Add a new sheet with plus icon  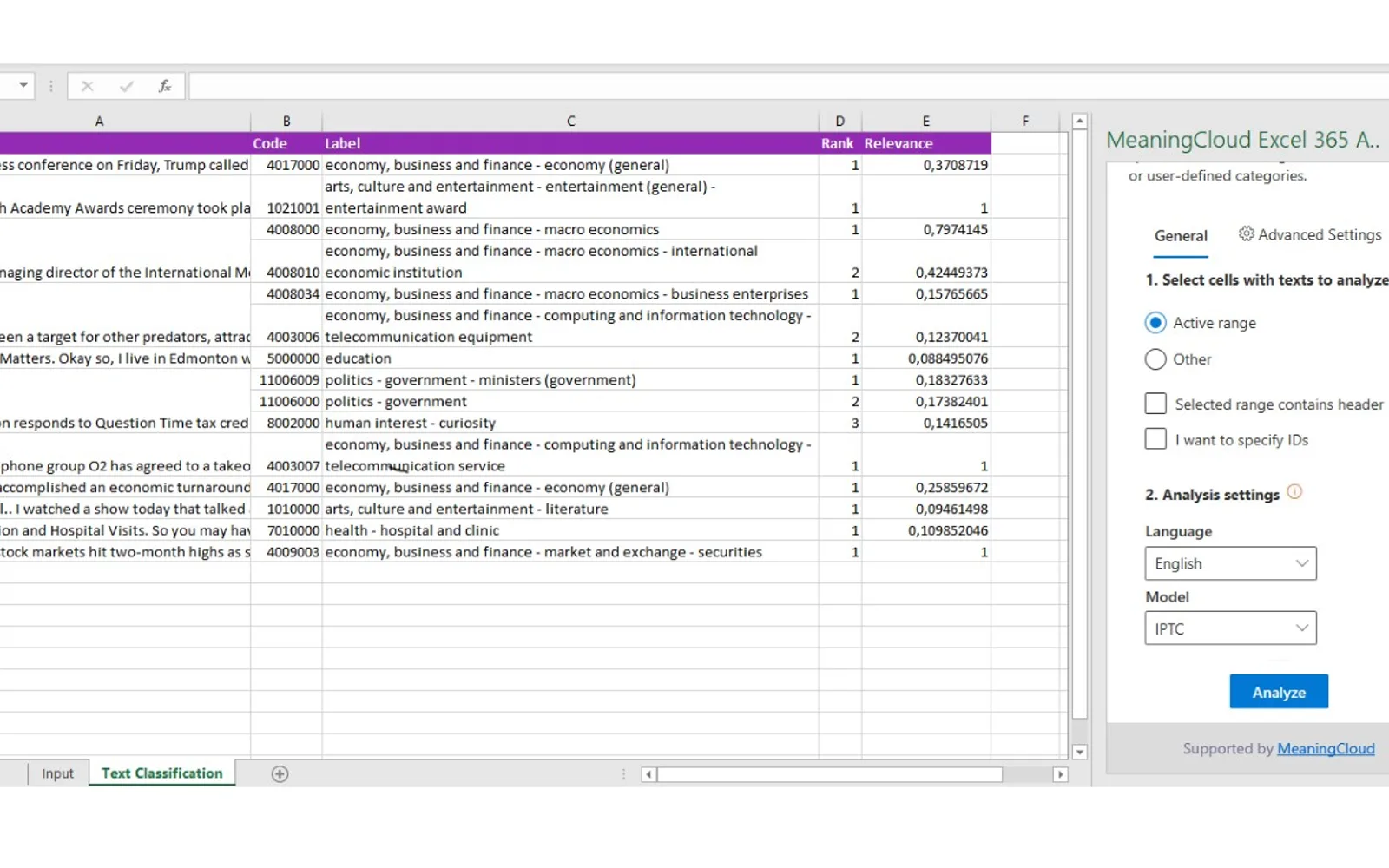point(280,774)
